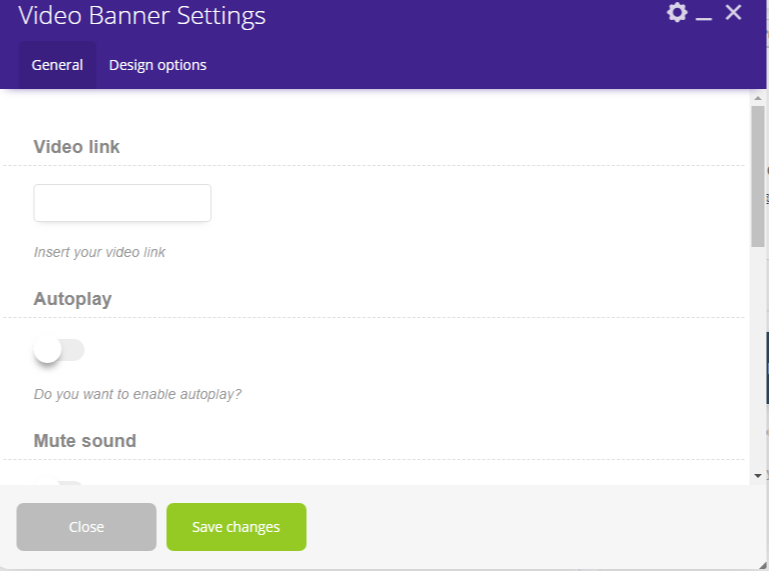Open the settings gear in the header
The height and width of the screenshot is (571, 769).
tap(677, 13)
